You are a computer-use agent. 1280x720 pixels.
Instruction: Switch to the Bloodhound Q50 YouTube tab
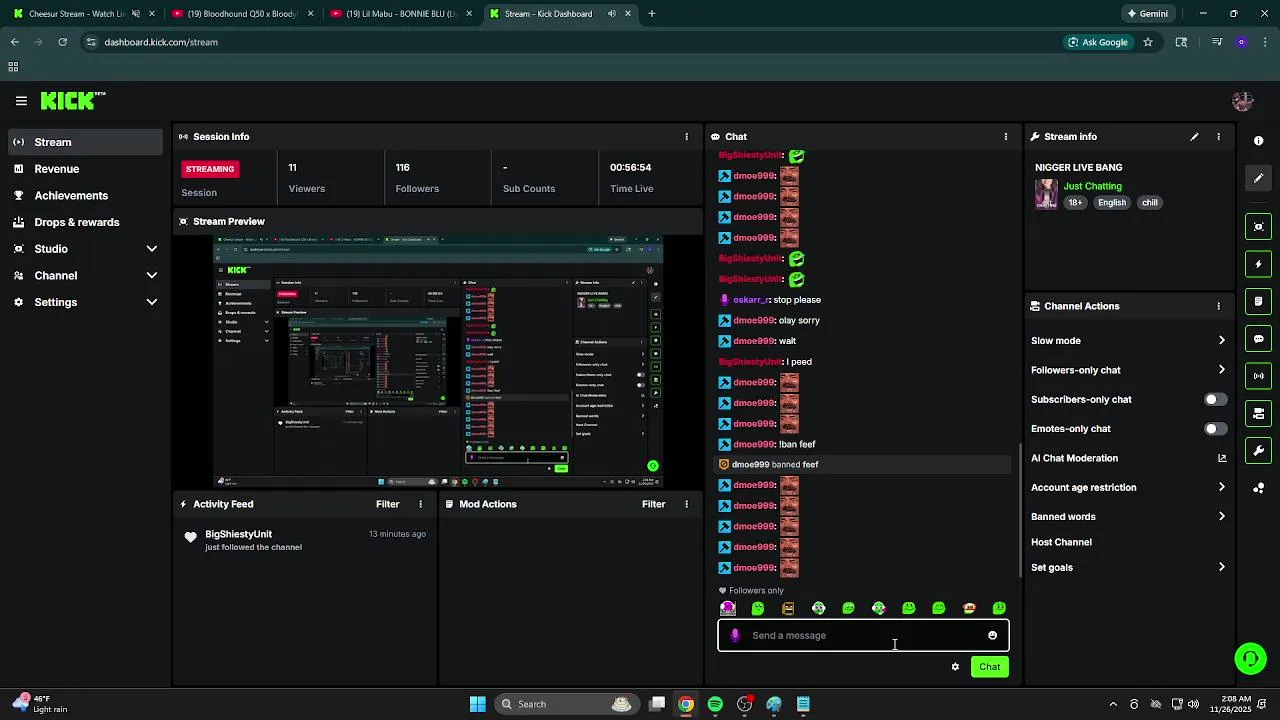[x=242, y=14]
